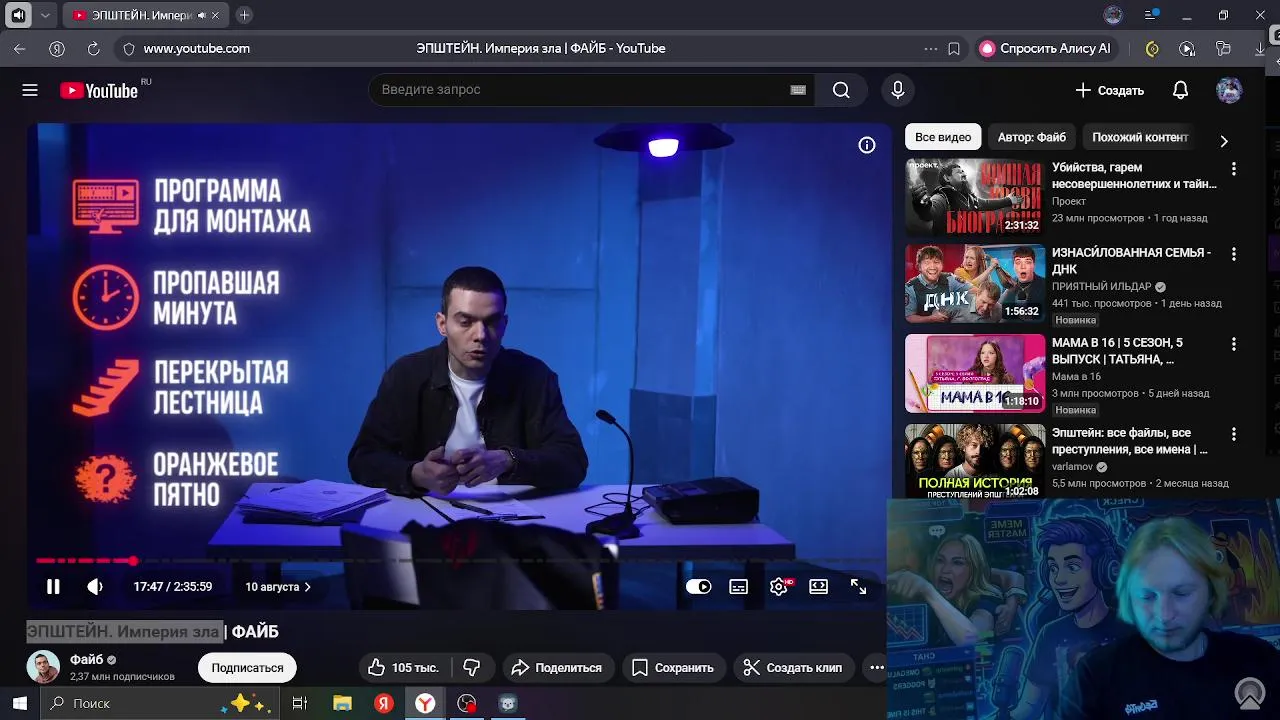1280x720 pixels.
Task: Show the video info card icon
Action: coord(867,145)
